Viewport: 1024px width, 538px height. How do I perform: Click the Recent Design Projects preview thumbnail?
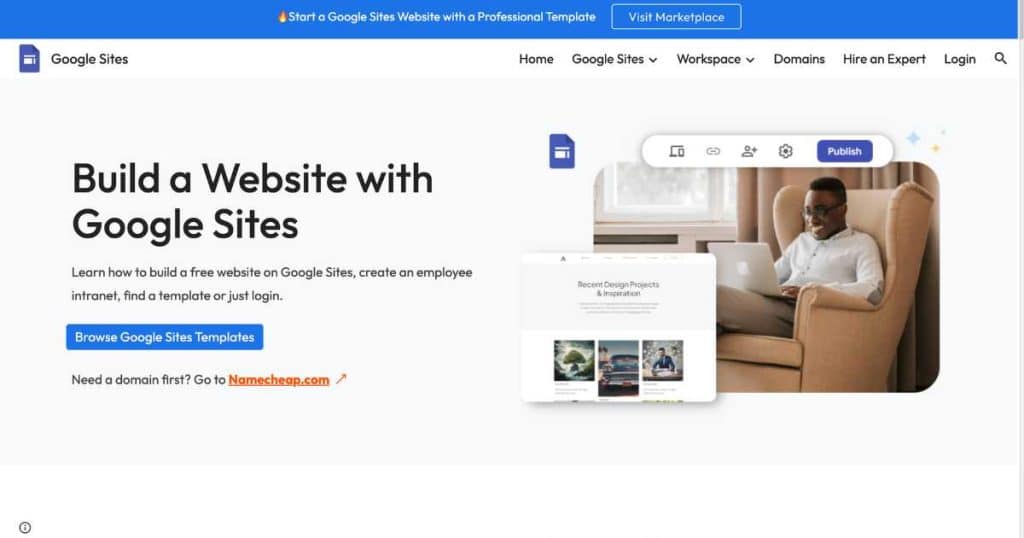click(x=618, y=328)
